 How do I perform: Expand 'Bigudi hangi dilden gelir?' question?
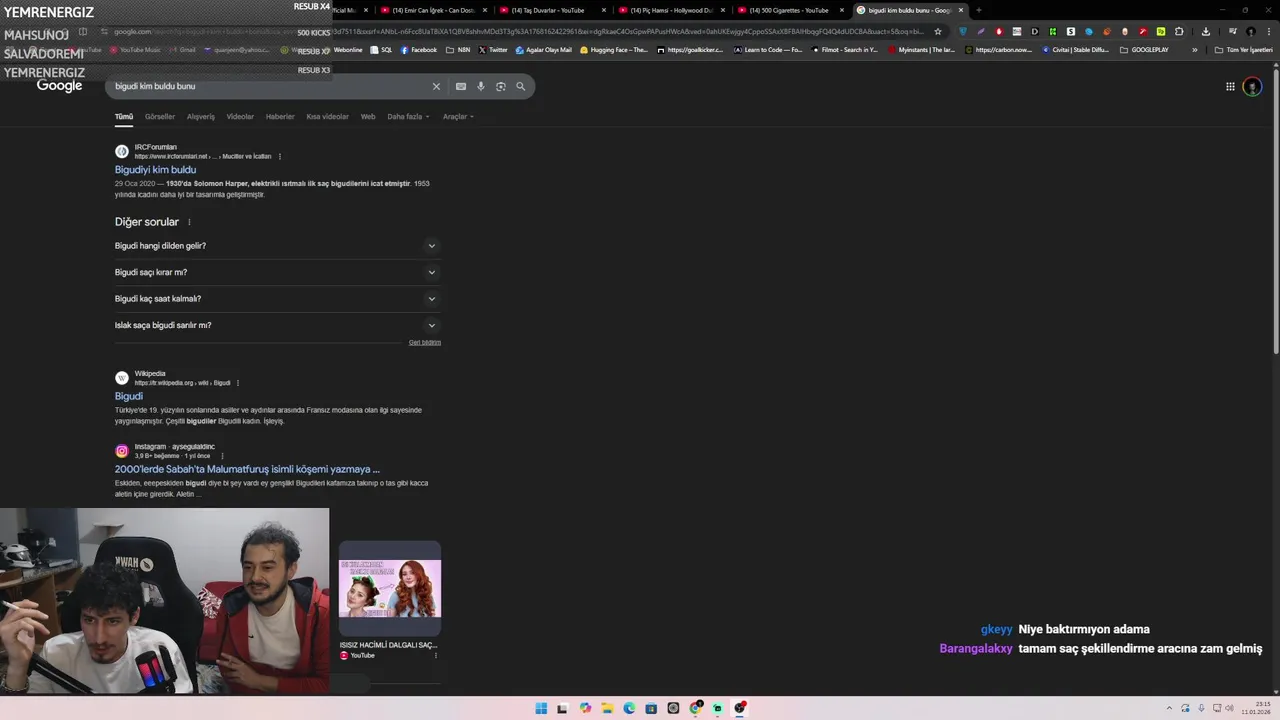click(x=277, y=246)
